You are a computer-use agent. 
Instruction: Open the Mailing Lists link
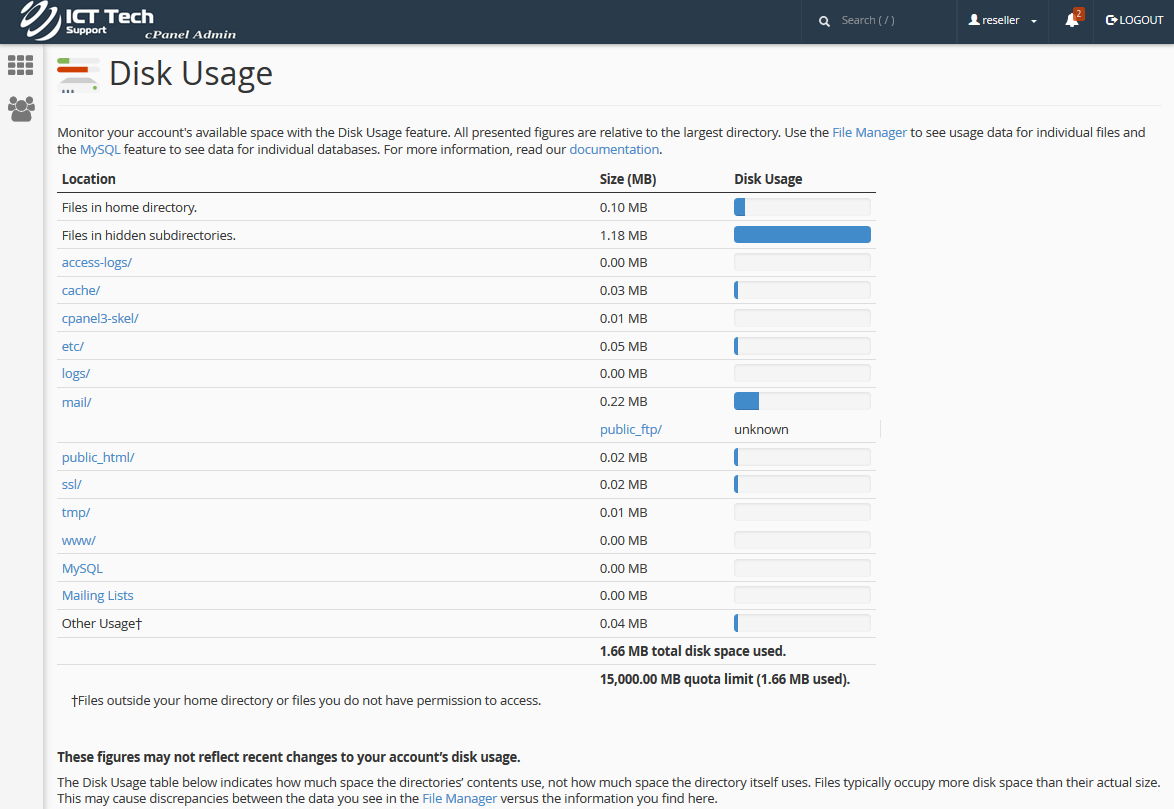pyautogui.click(x=97, y=595)
